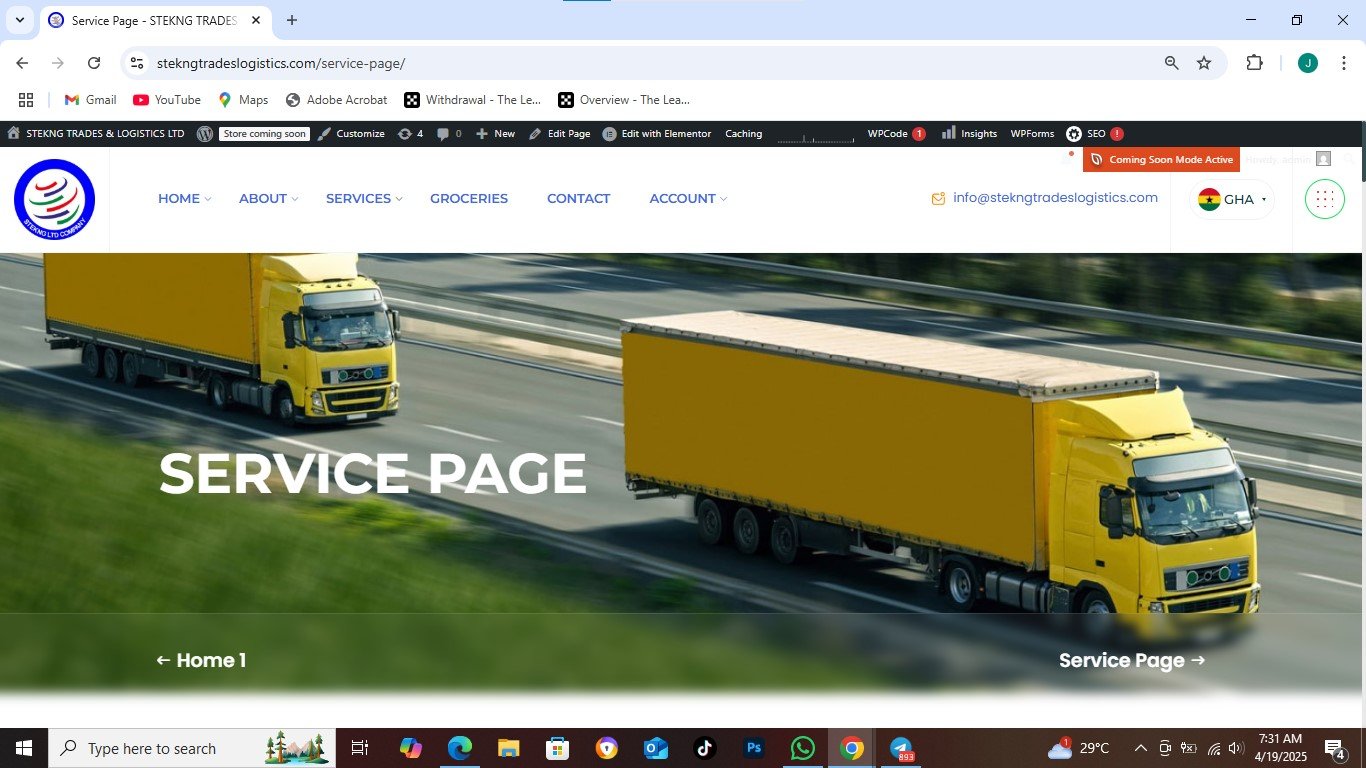This screenshot has height=768, width=1366.
Task: Expand the SERVICES menu dropdown
Action: (x=364, y=199)
